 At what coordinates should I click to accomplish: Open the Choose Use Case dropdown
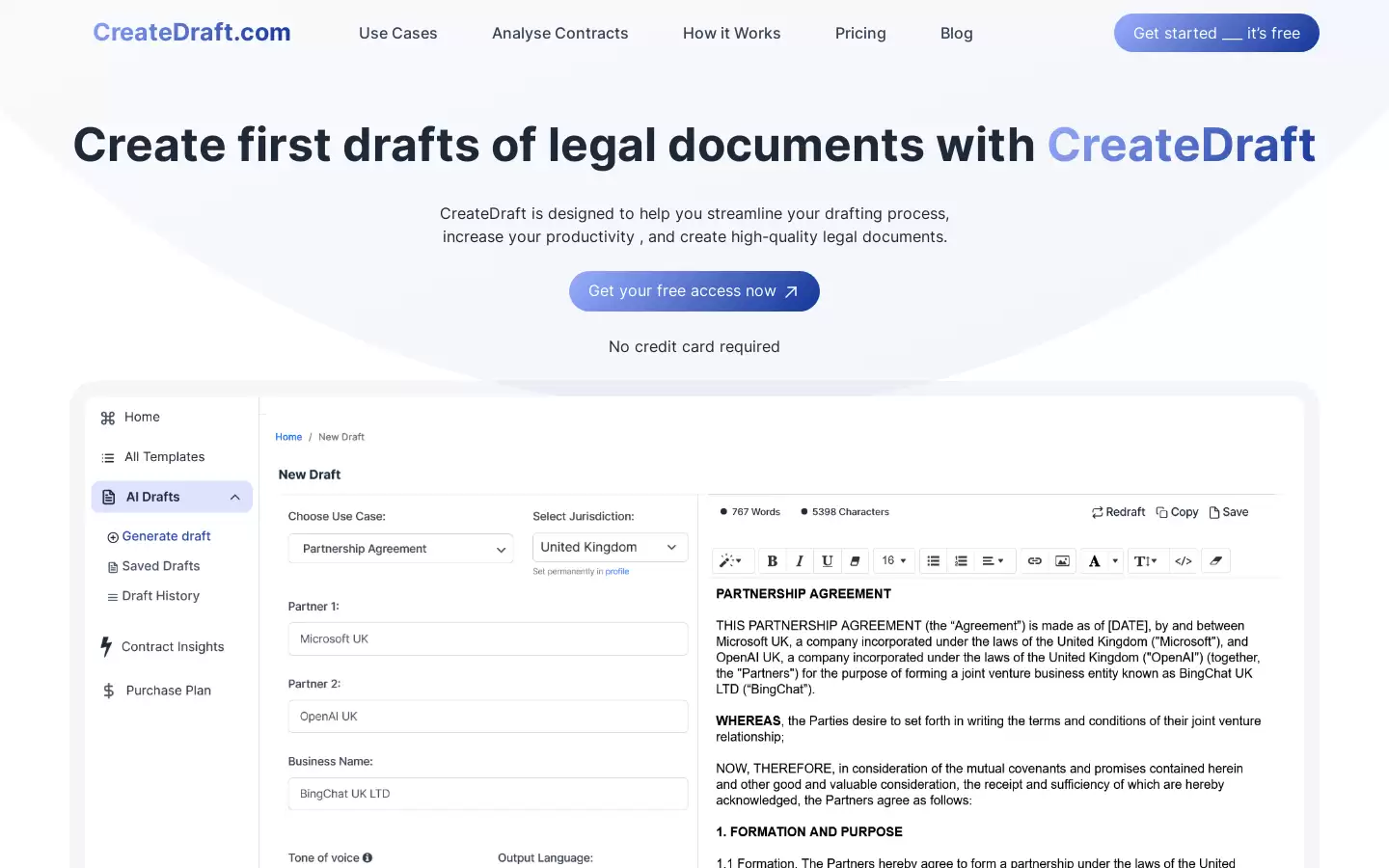pos(400,549)
